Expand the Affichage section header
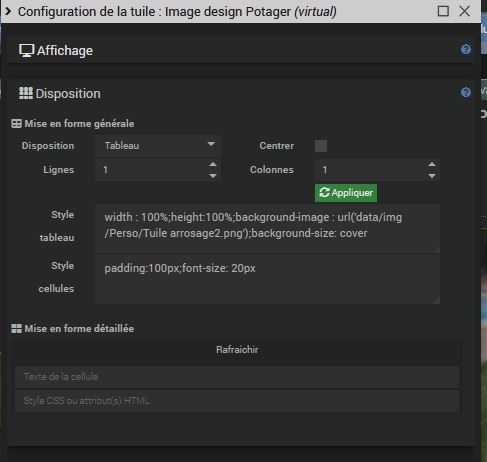The width and height of the screenshot is (487, 462). tap(240, 50)
